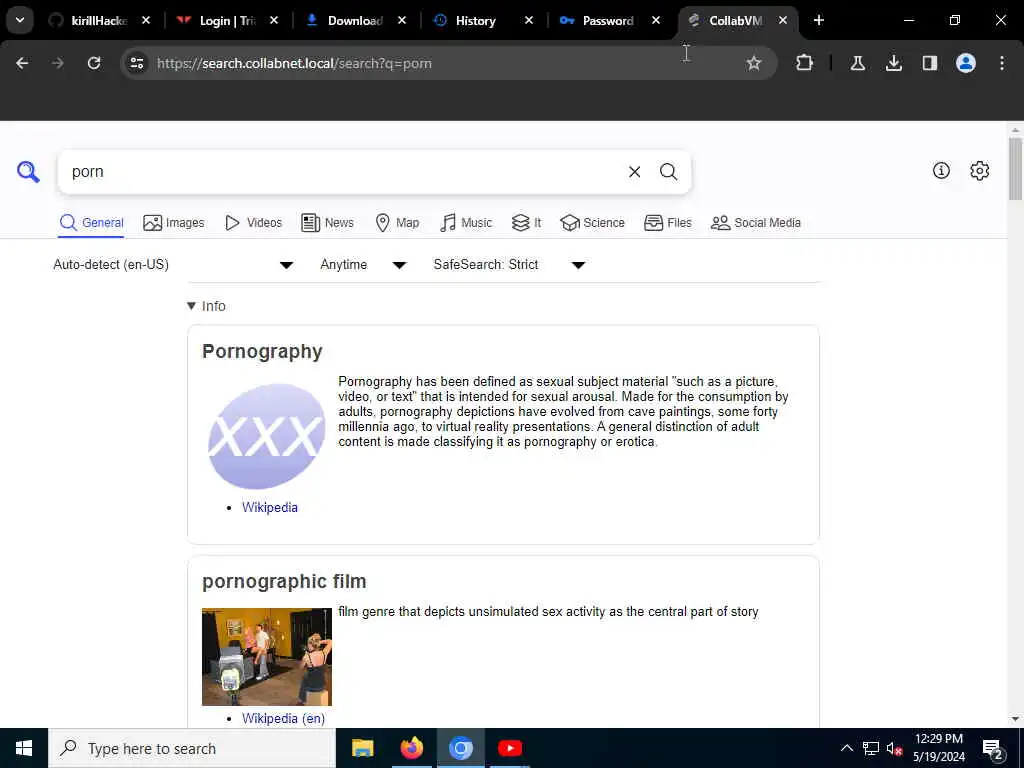The height and width of the screenshot is (768, 1024).
Task: Reload the current page
Action: [x=94, y=63]
